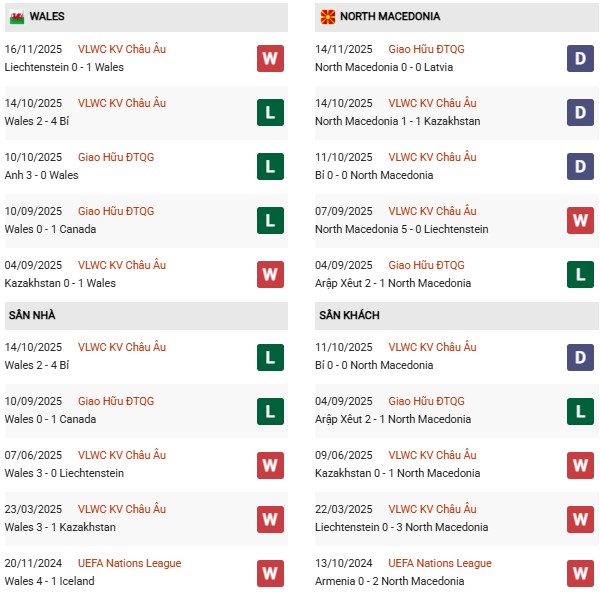Click W badge for Armenia 0 - 2 North Macedonia
Screen dimensions: 600x596
(580, 572)
